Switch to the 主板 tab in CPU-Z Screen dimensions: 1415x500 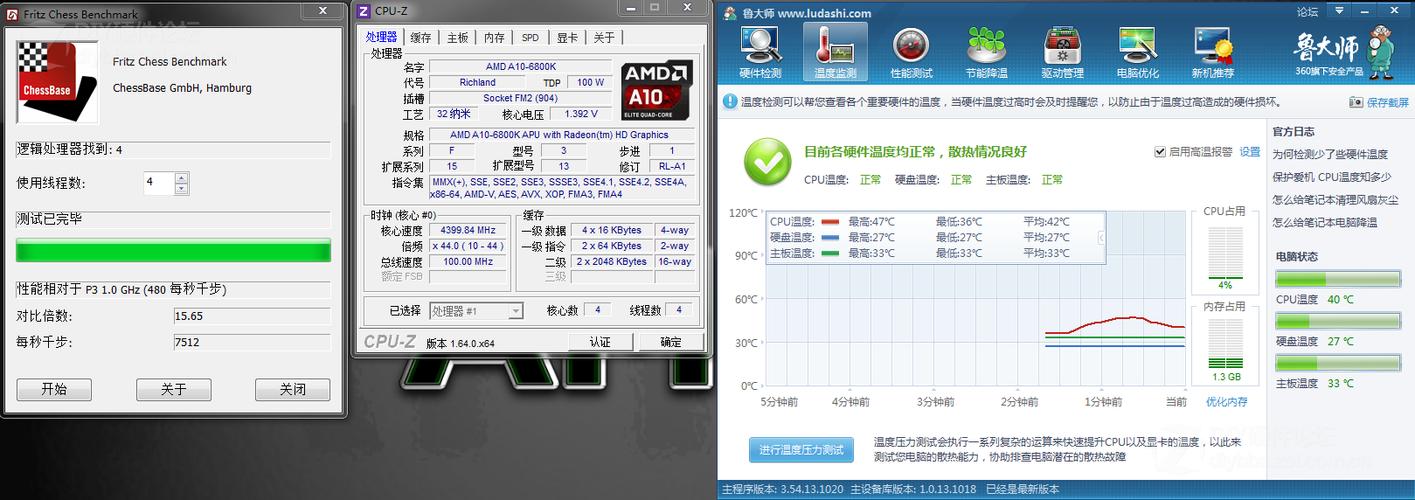tap(458, 37)
